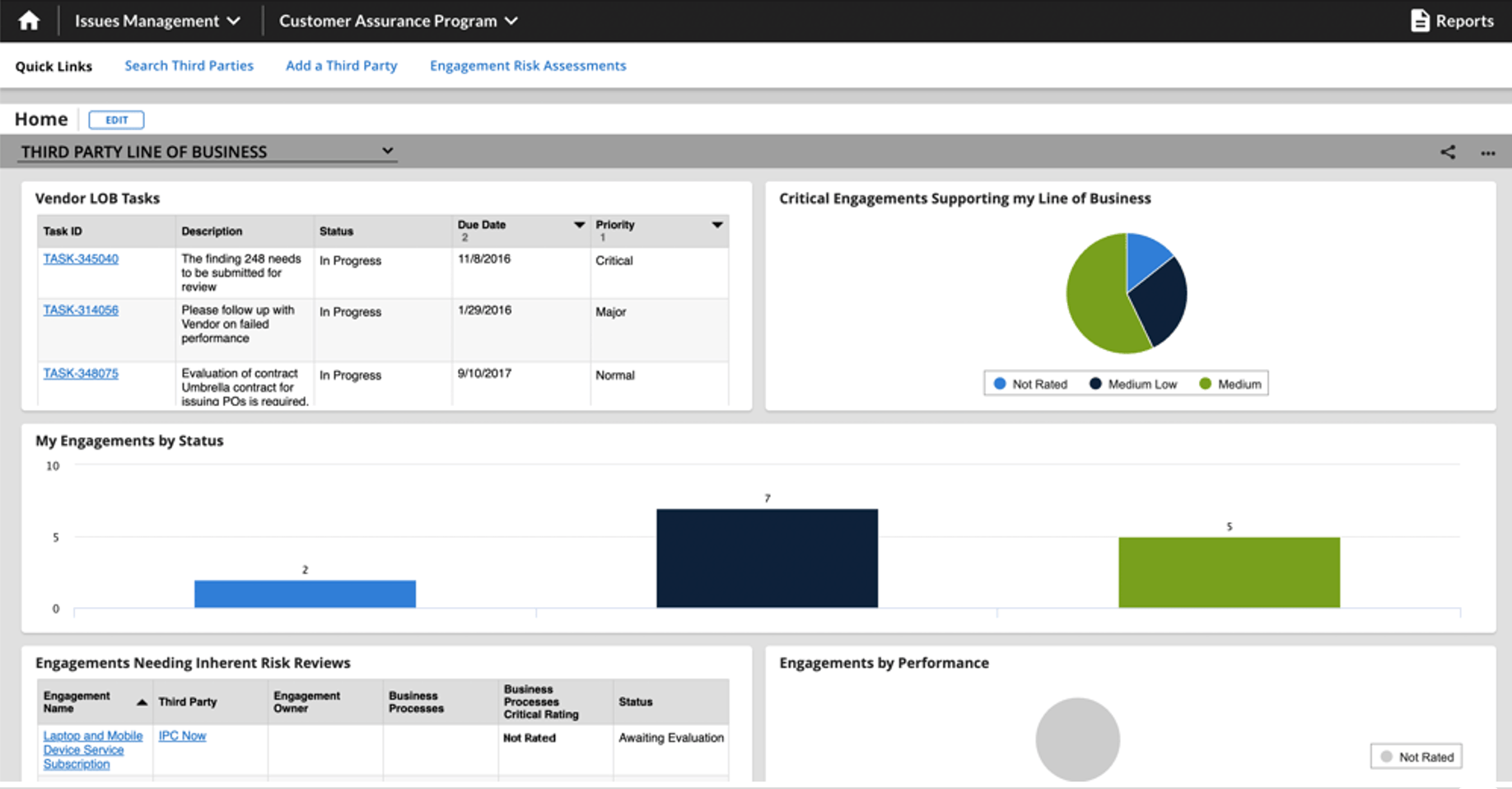The width and height of the screenshot is (1512, 789).
Task: Open the IPC Now third party link
Action: click(x=181, y=735)
